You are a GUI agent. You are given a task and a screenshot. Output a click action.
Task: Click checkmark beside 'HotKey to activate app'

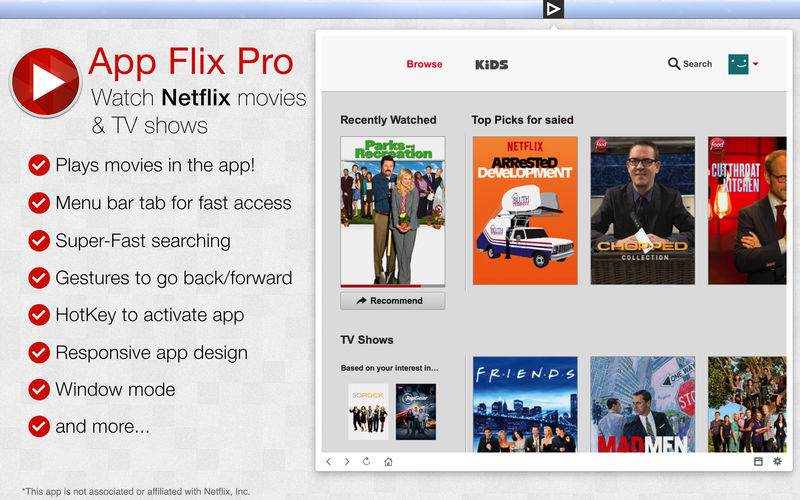pyautogui.click(x=39, y=315)
